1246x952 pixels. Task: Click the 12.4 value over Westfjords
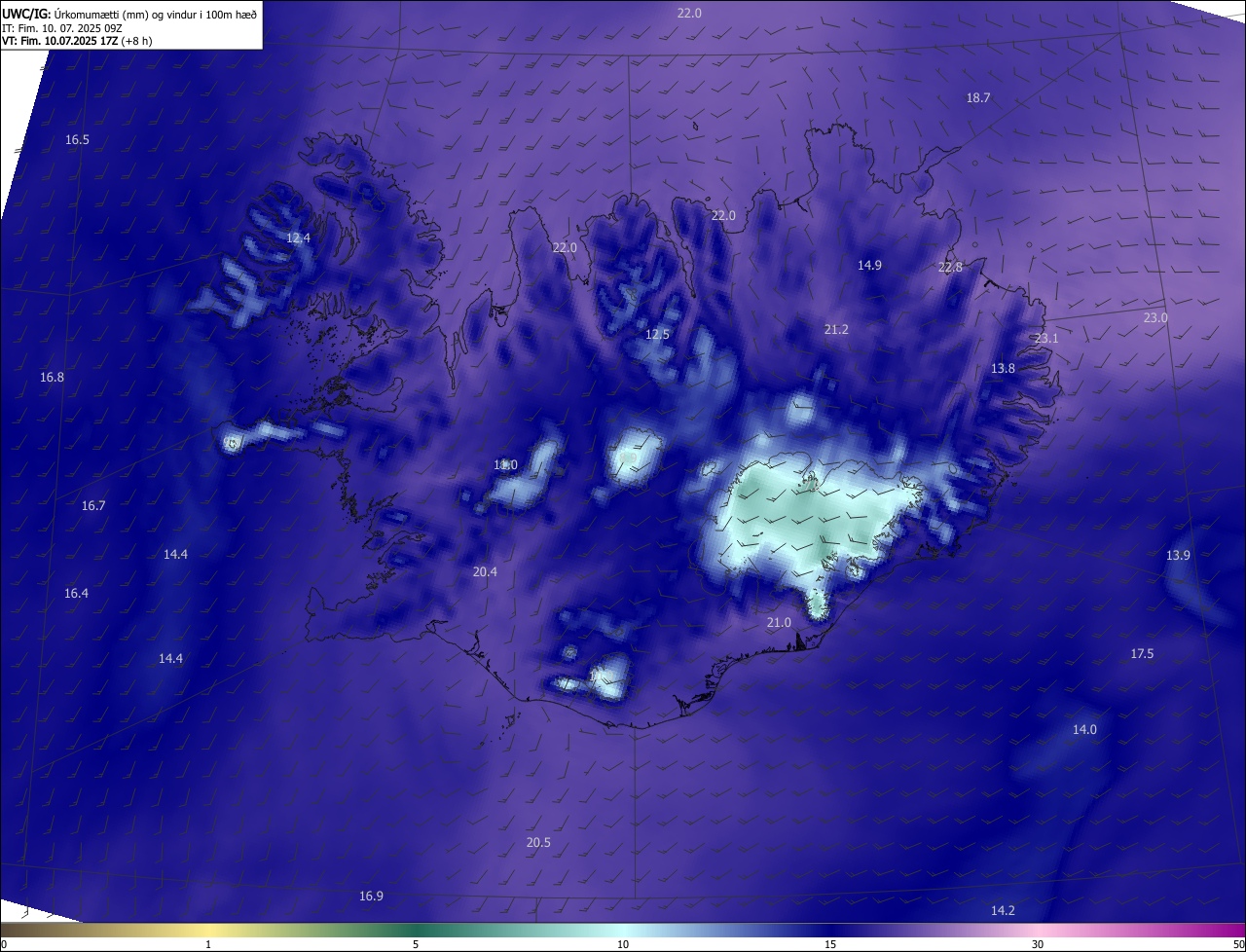[298, 238]
